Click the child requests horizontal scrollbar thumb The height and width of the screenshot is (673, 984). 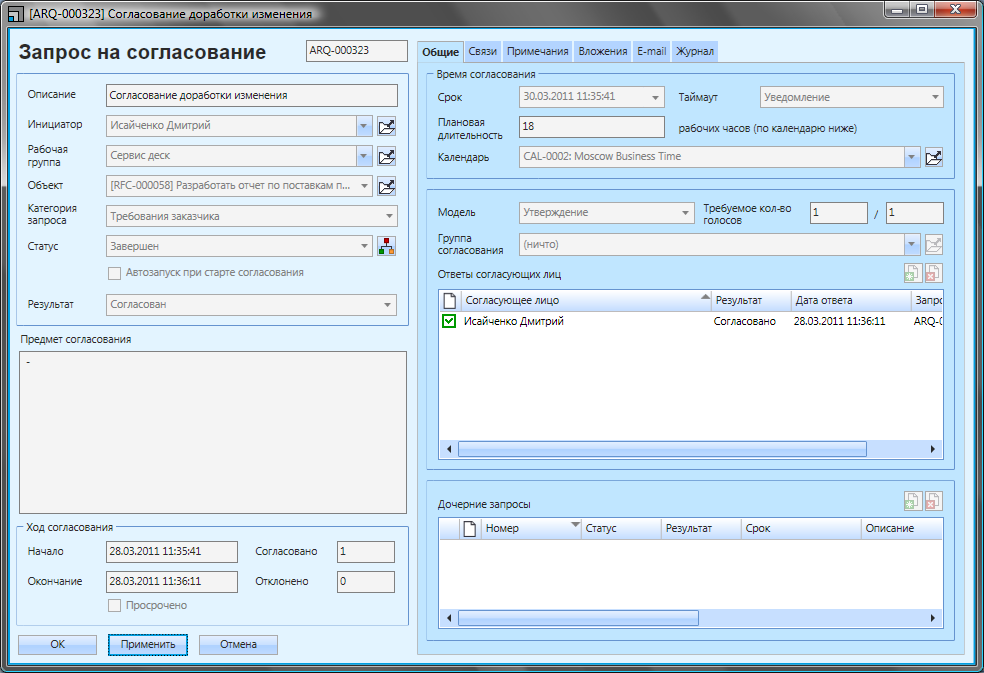pyautogui.click(x=578, y=618)
